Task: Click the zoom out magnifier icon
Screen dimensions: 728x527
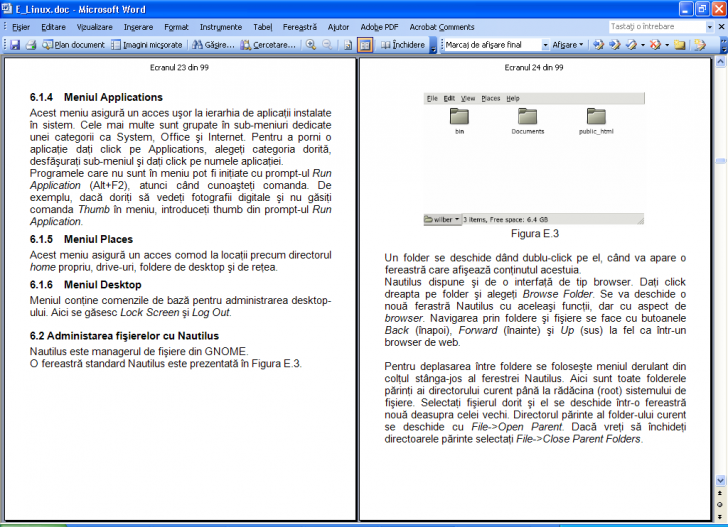Action: coord(327,45)
